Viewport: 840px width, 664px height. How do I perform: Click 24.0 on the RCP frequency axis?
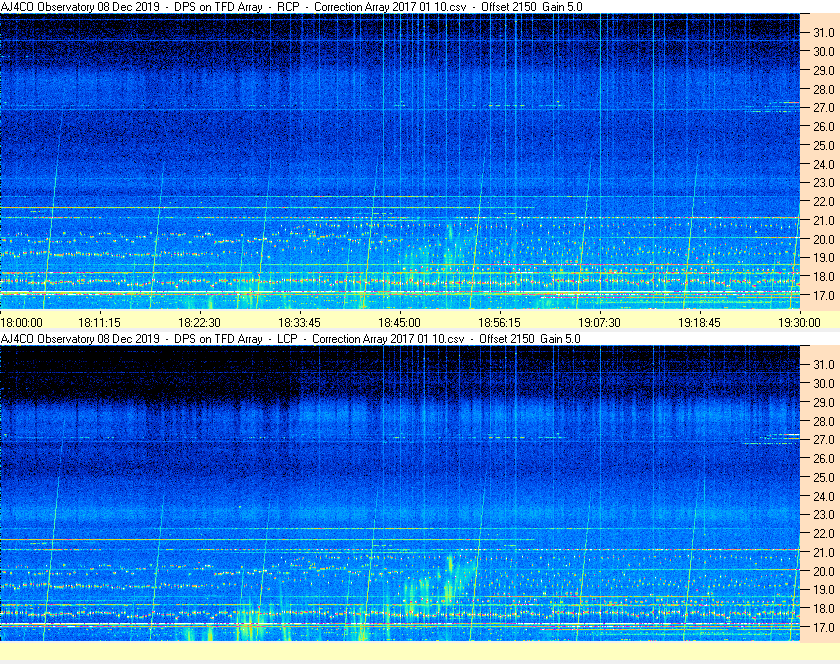click(x=824, y=164)
